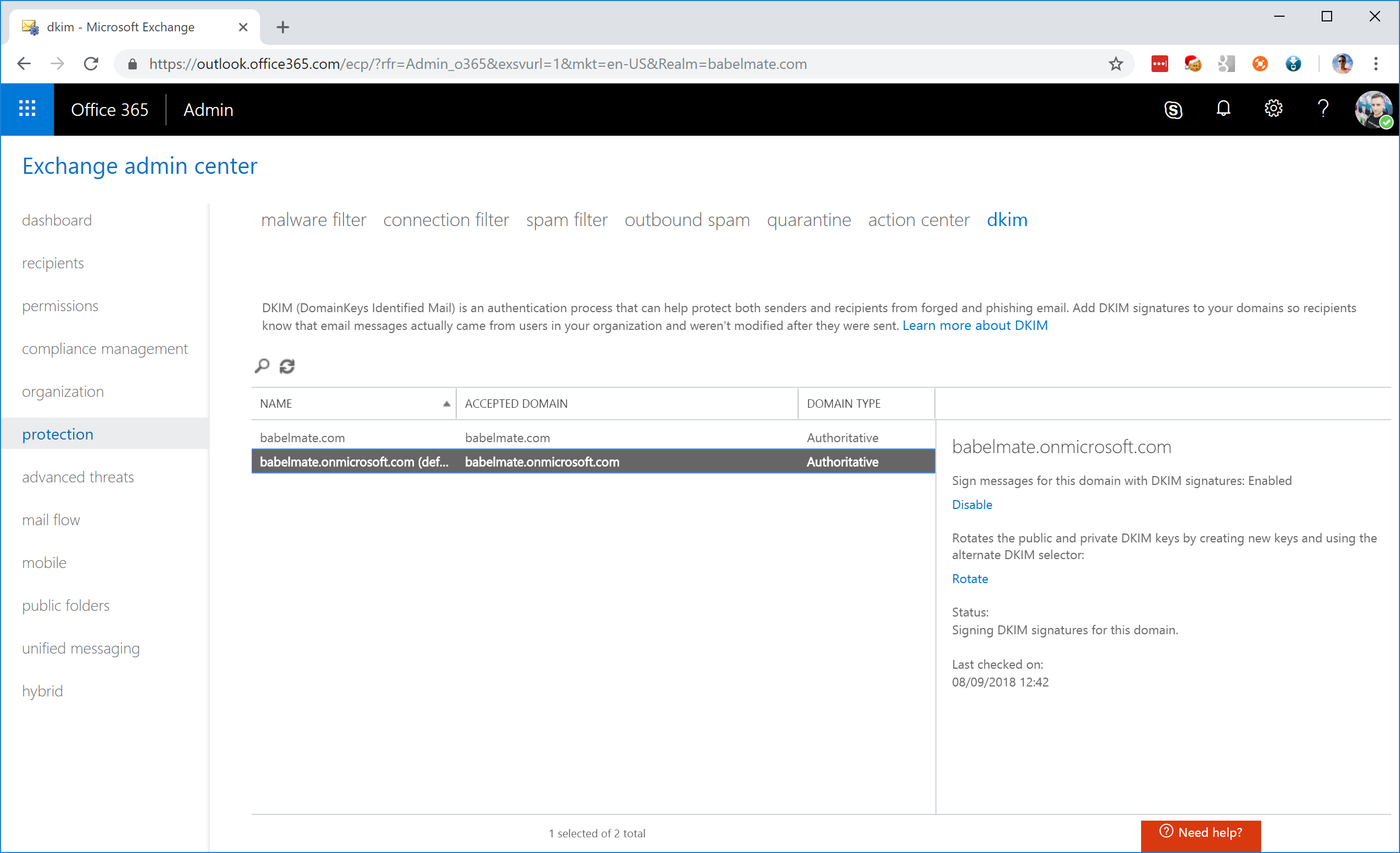Open public folders section
This screenshot has height=853, width=1400.
point(66,605)
